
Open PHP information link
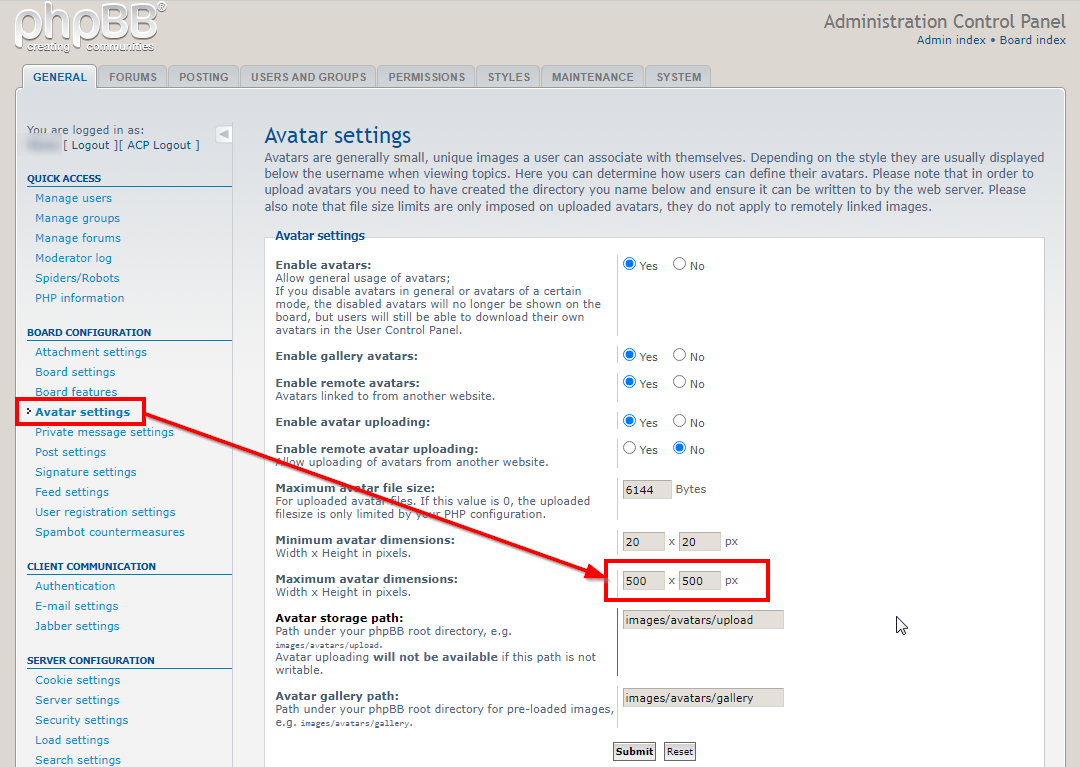click(80, 297)
